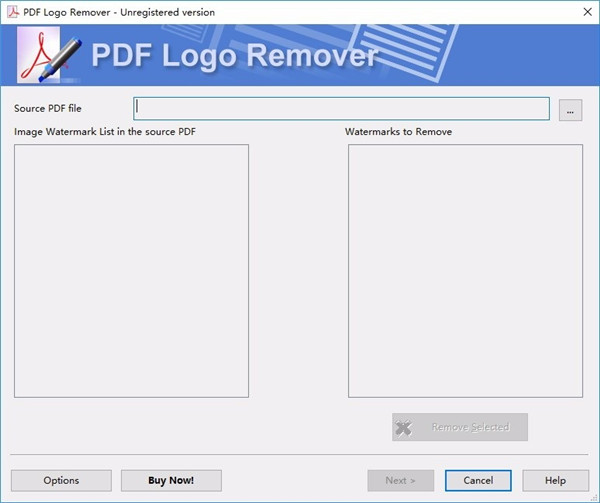Click the Watermarks to Remove list box
This screenshot has height=503, width=600.
coord(465,271)
